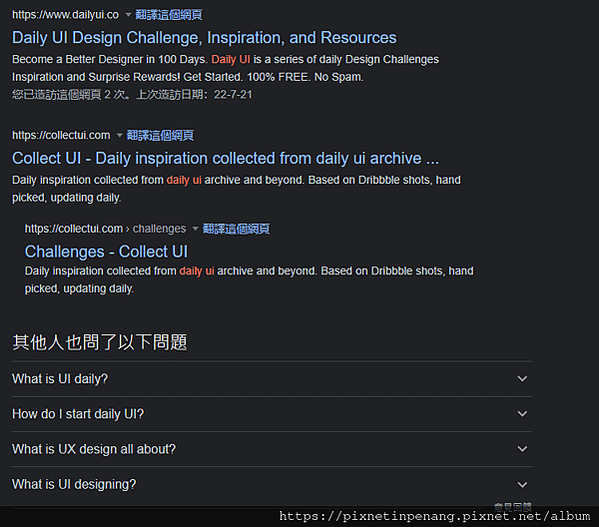Click the dropdown arrow beside collectui.com URL
Screen dimensions: 599x527
119,135
